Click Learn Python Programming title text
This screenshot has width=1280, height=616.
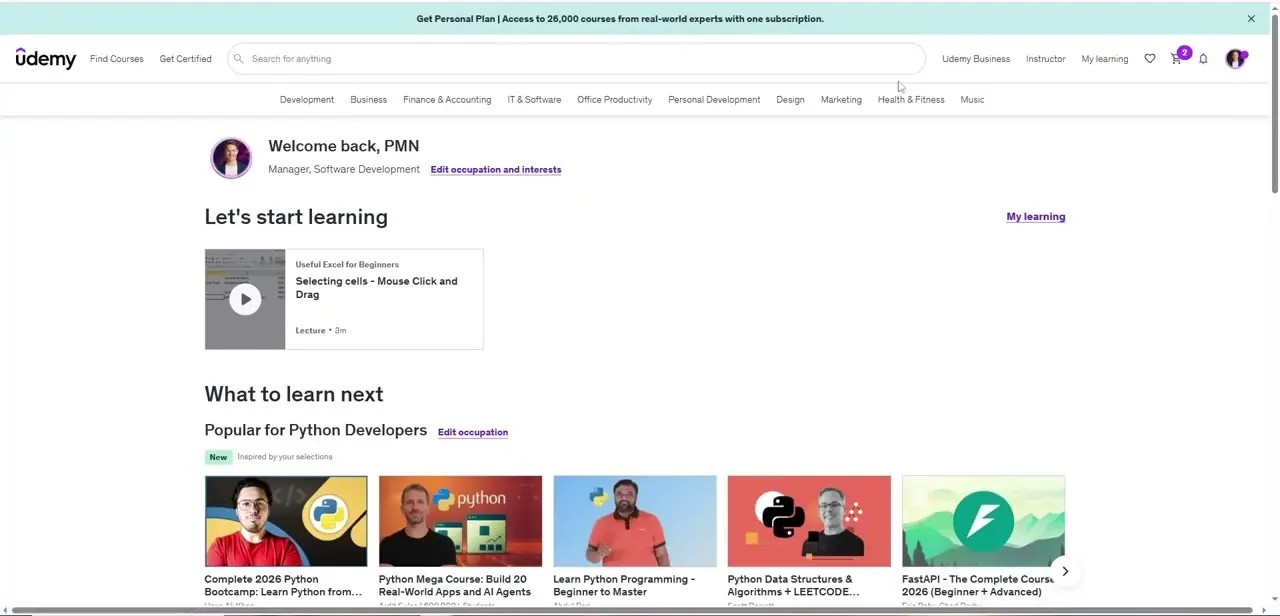pyautogui.click(x=624, y=586)
